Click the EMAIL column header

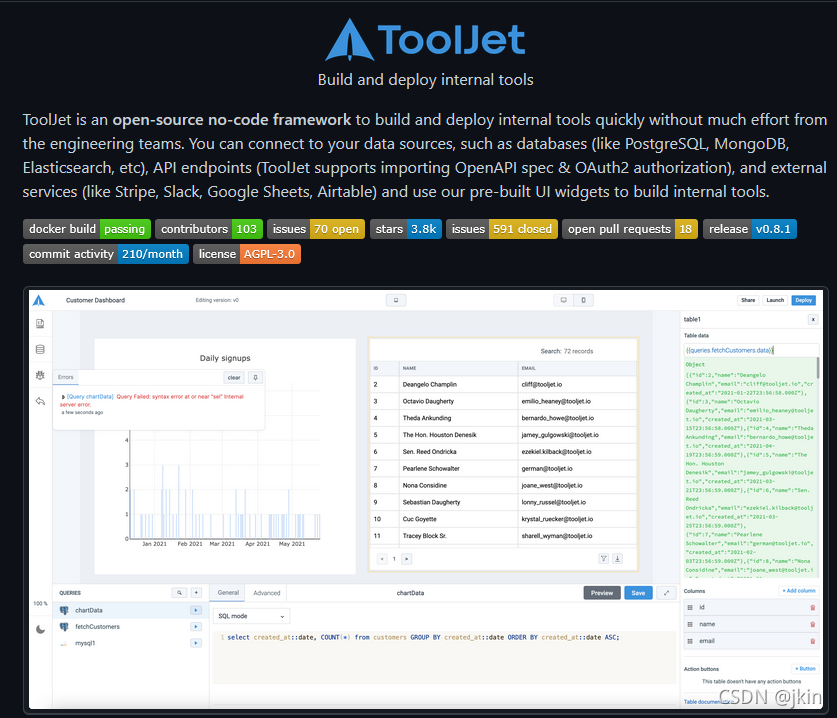[577, 368]
